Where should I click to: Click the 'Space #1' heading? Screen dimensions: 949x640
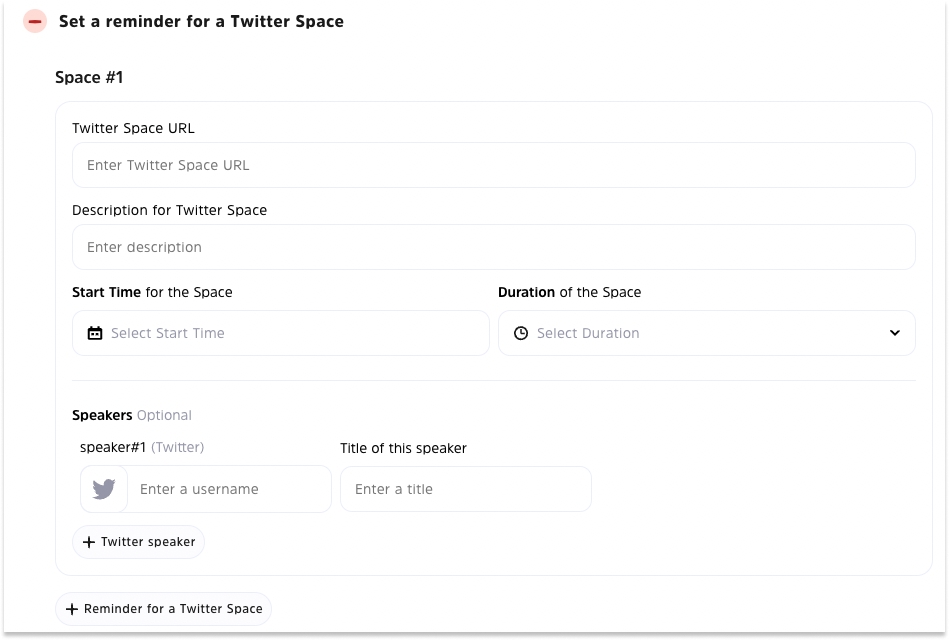point(89,77)
